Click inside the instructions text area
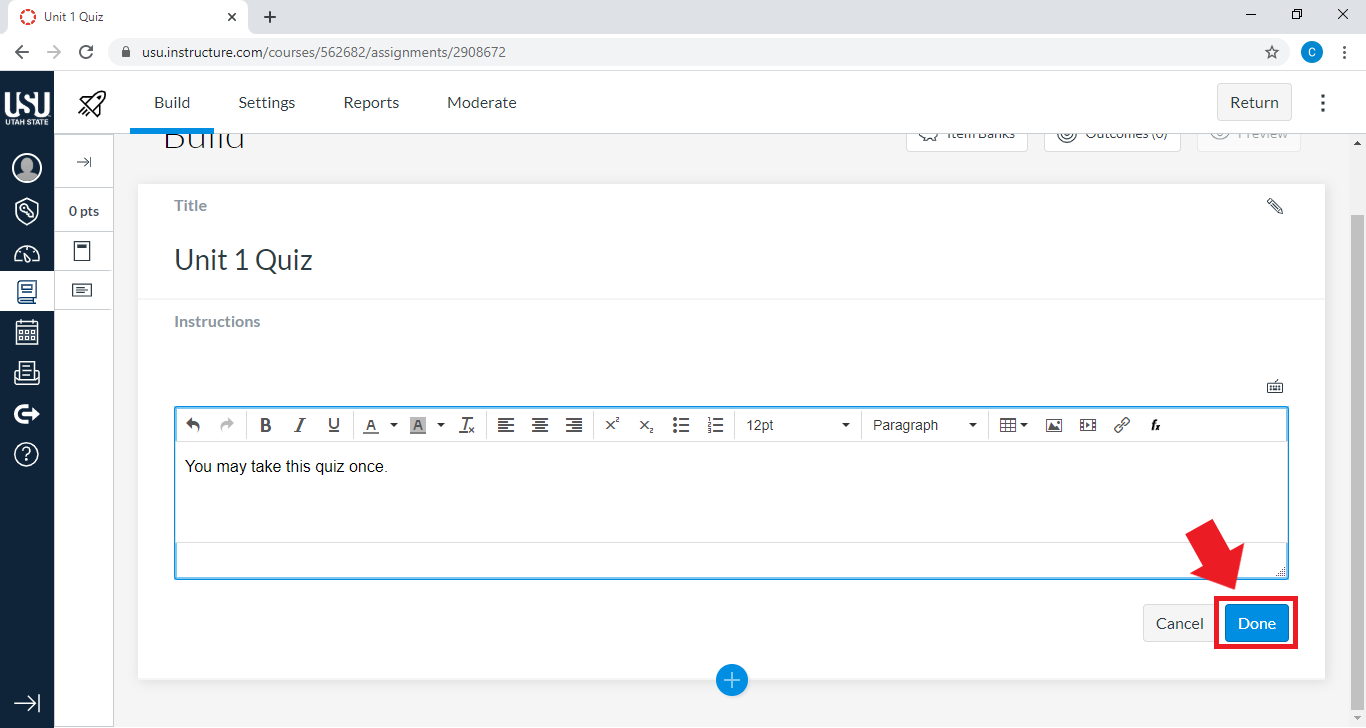Image resolution: width=1366 pixels, height=728 pixels. (x=730, y=490)
